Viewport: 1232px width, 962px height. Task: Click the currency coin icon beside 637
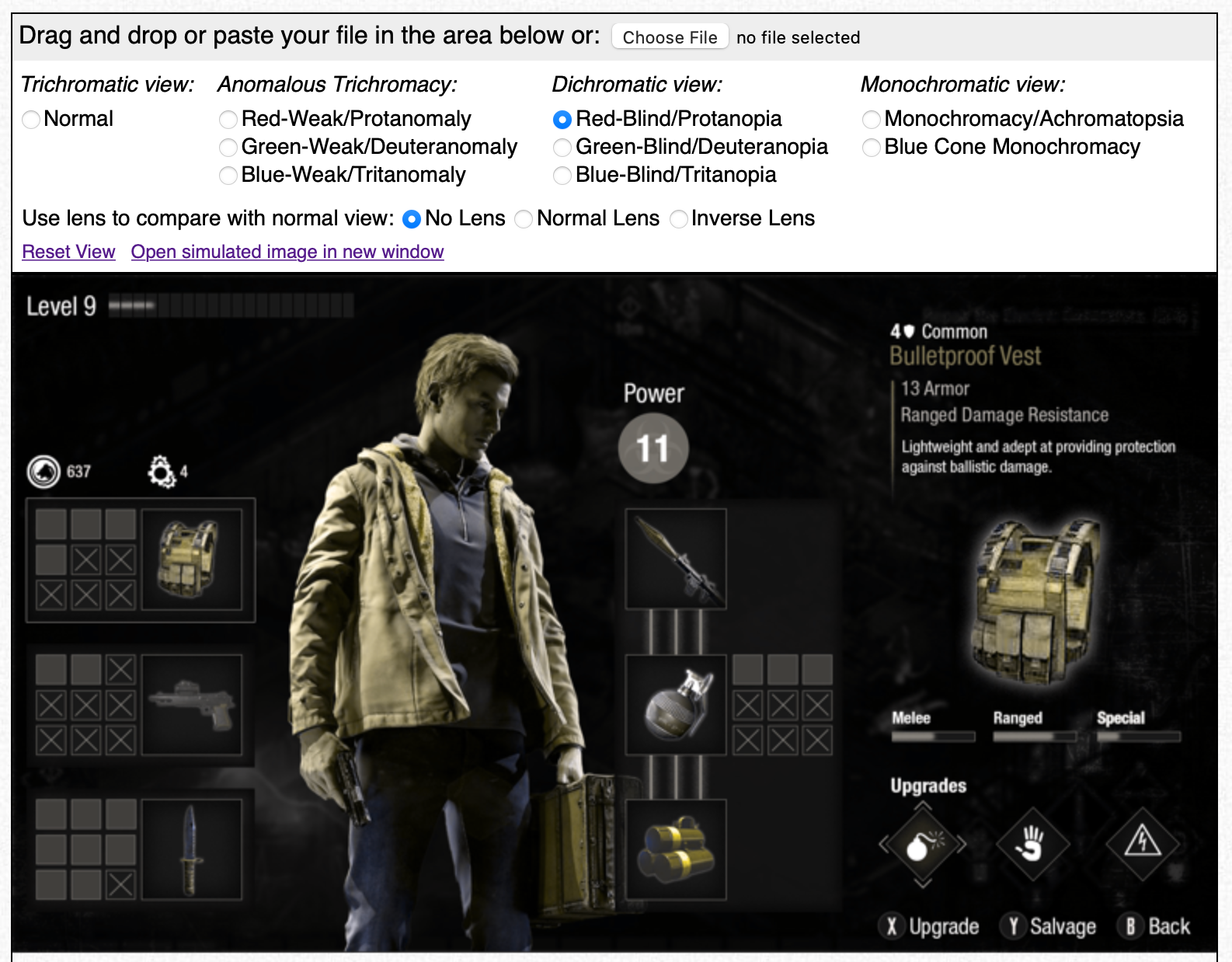[x=44, y=471]
